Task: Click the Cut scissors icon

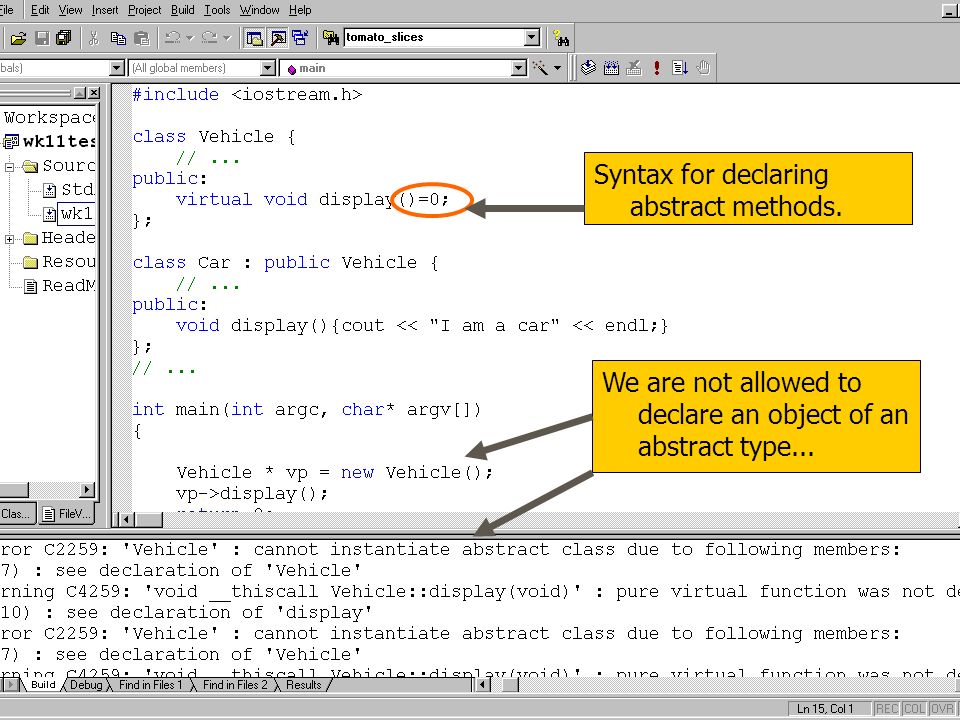Action: [x=93, y=38]
